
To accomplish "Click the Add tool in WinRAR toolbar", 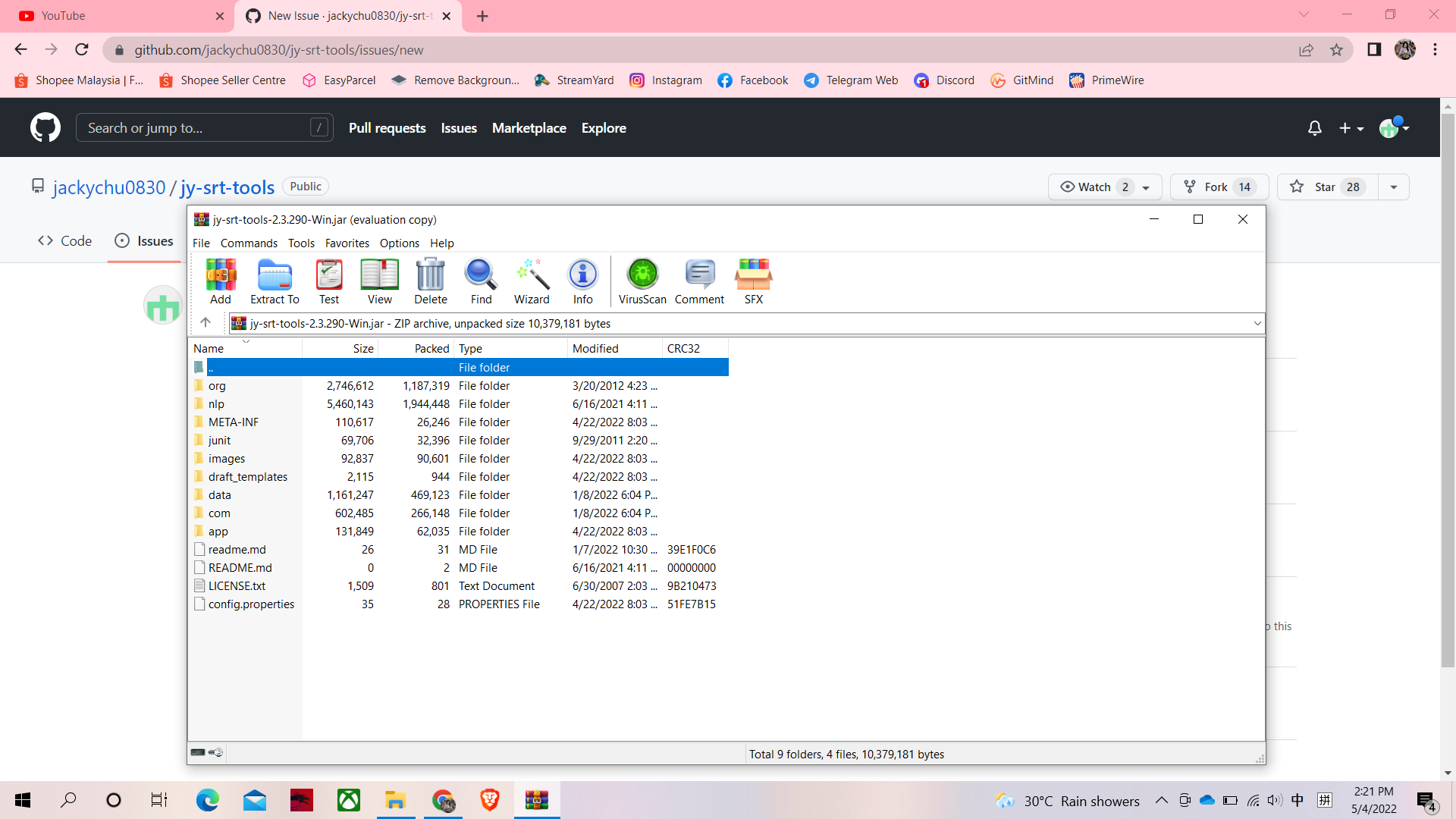I will coord(221,281).
